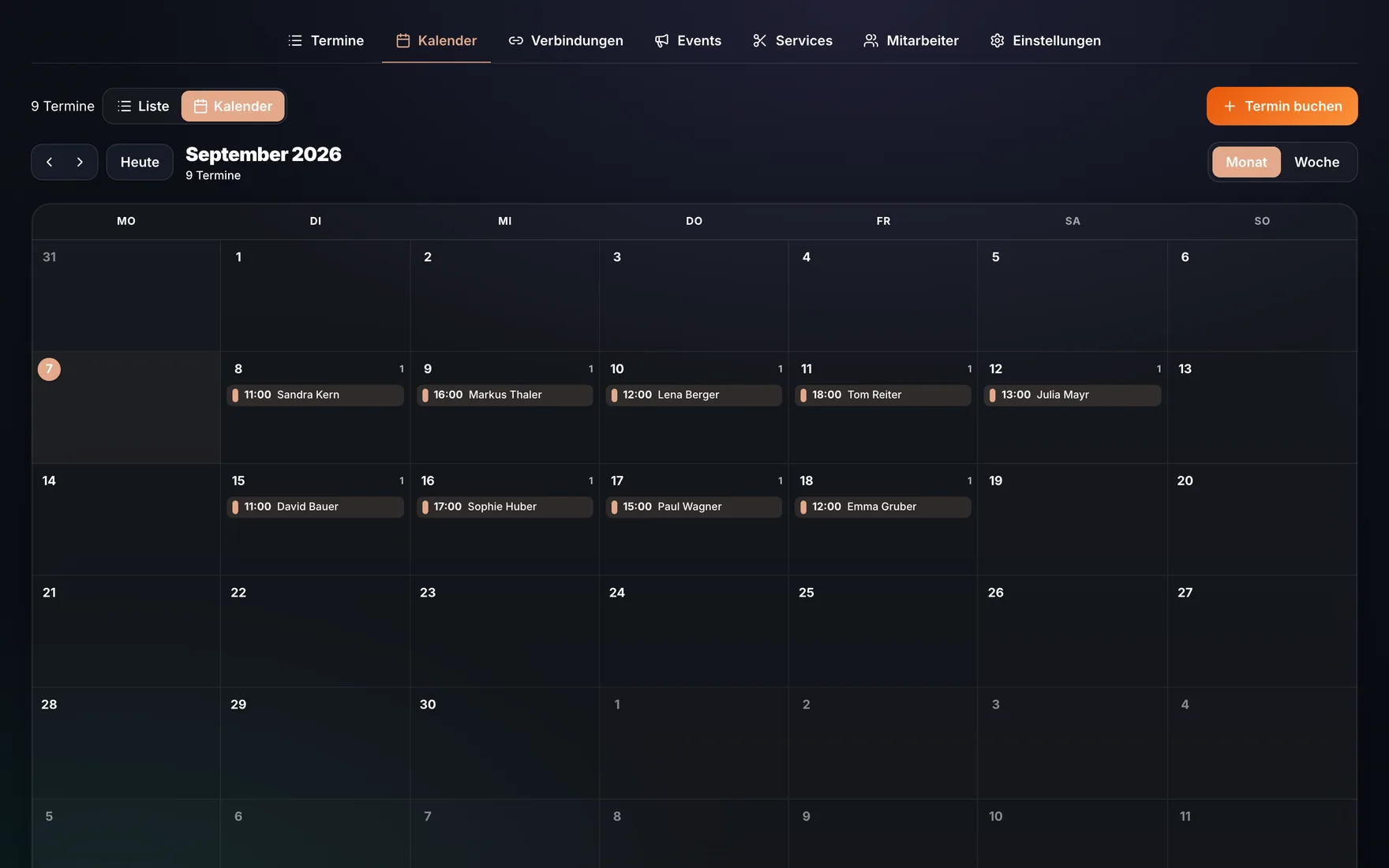This screenshot has width=1389, height=868.
Task: Select day 25 in the calendar
Action: (x=883, y=631)
